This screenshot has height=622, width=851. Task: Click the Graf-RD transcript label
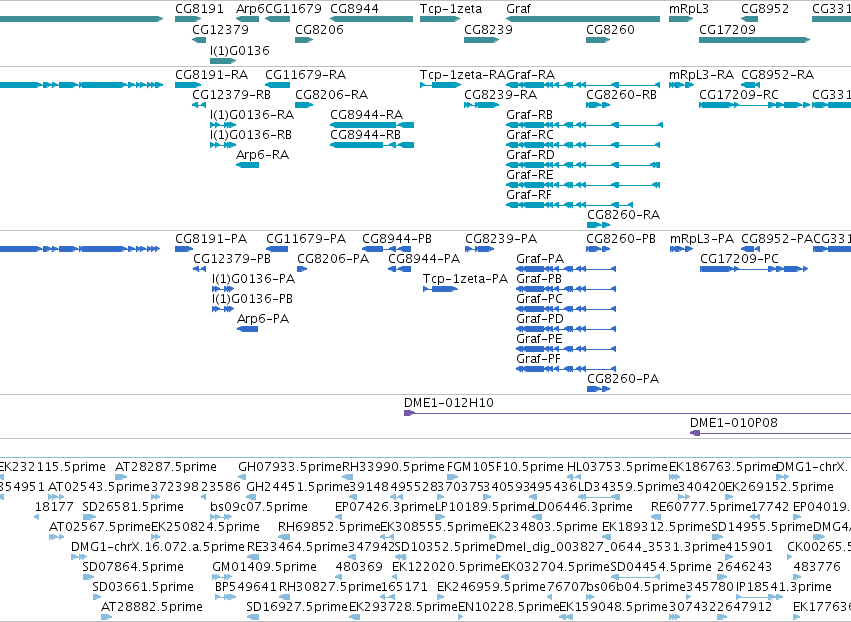(x=530, y=155)
